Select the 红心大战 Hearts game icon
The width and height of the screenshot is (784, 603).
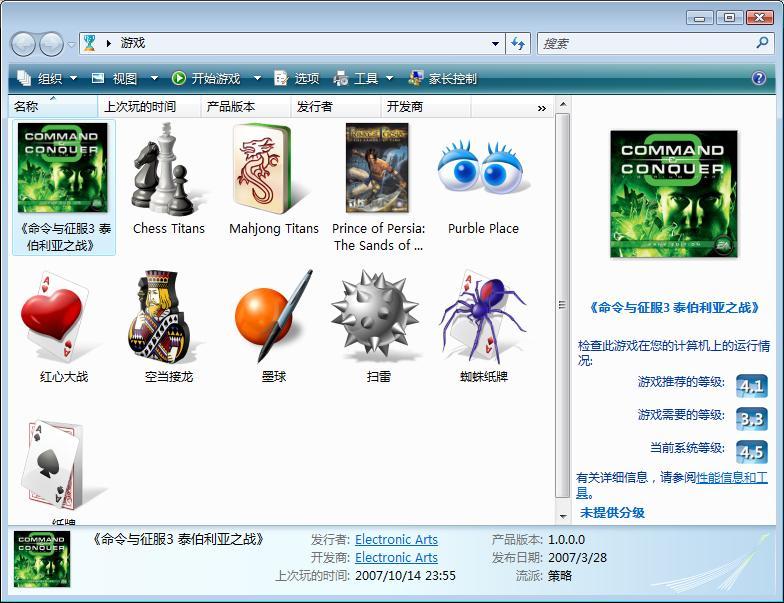[x=63, y=318]
